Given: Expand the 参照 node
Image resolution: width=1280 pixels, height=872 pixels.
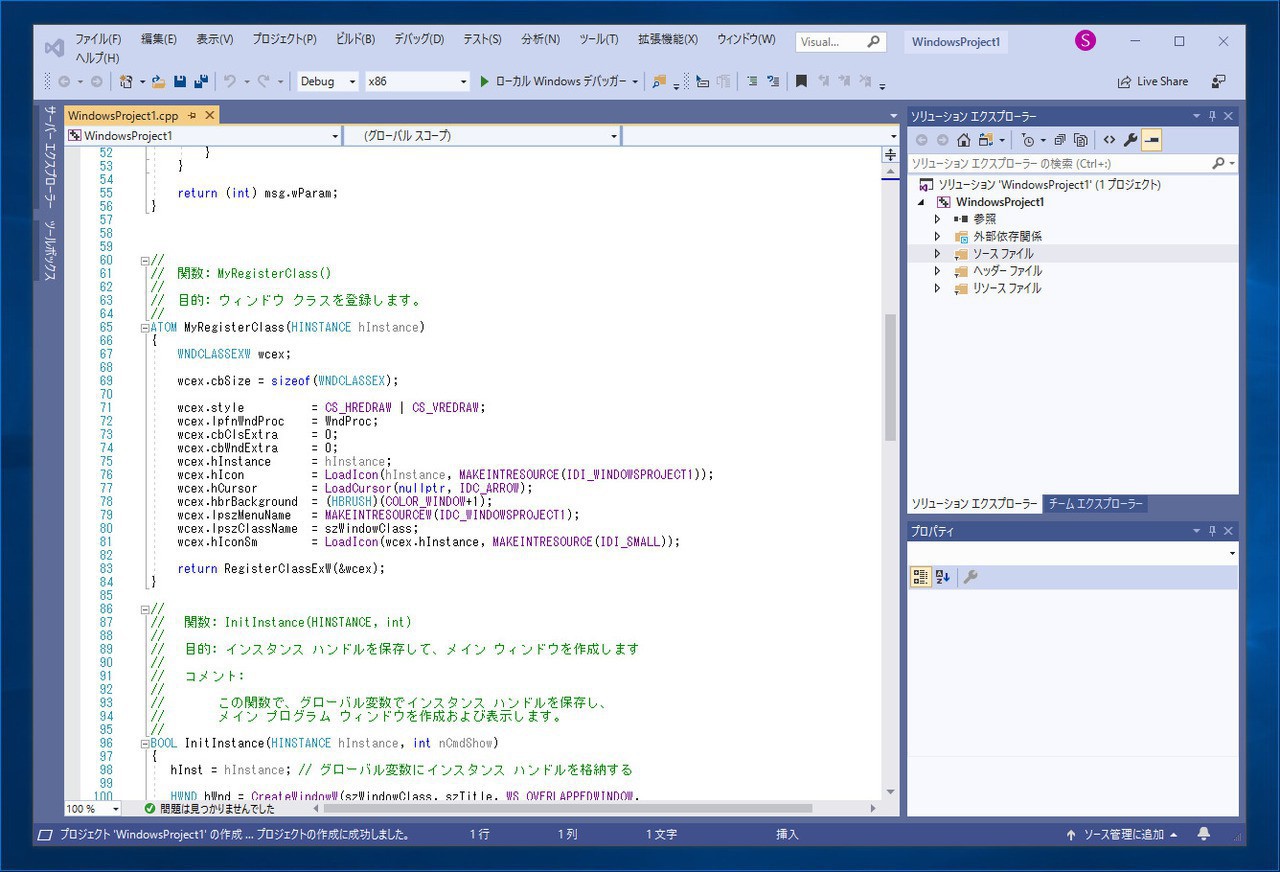Looking at the screenshot, I should [x=937, y=219].
